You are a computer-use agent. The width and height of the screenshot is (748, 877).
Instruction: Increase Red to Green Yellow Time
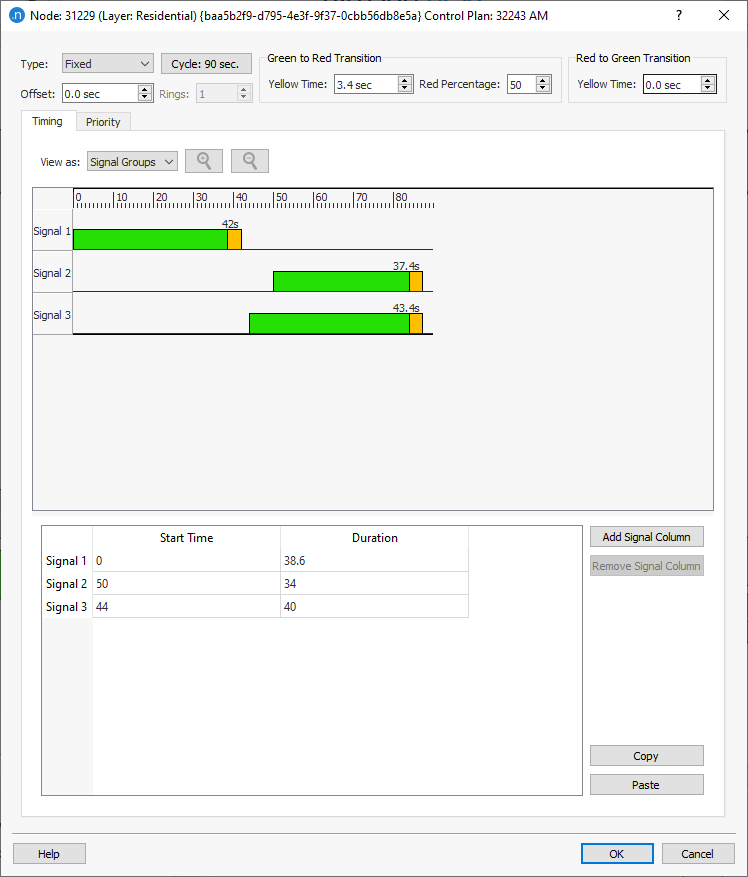tap(708, 80)
